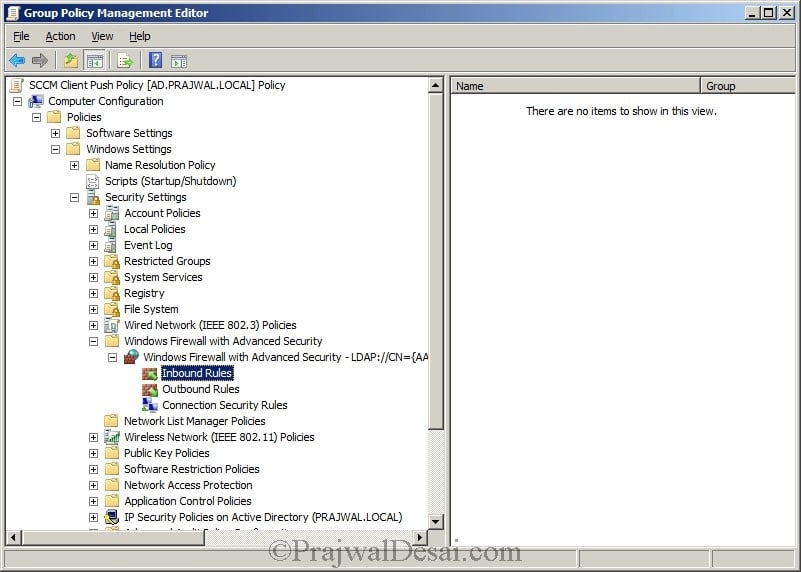
Task: Select the Public Key Policies label
Action: tap(167, 453)
